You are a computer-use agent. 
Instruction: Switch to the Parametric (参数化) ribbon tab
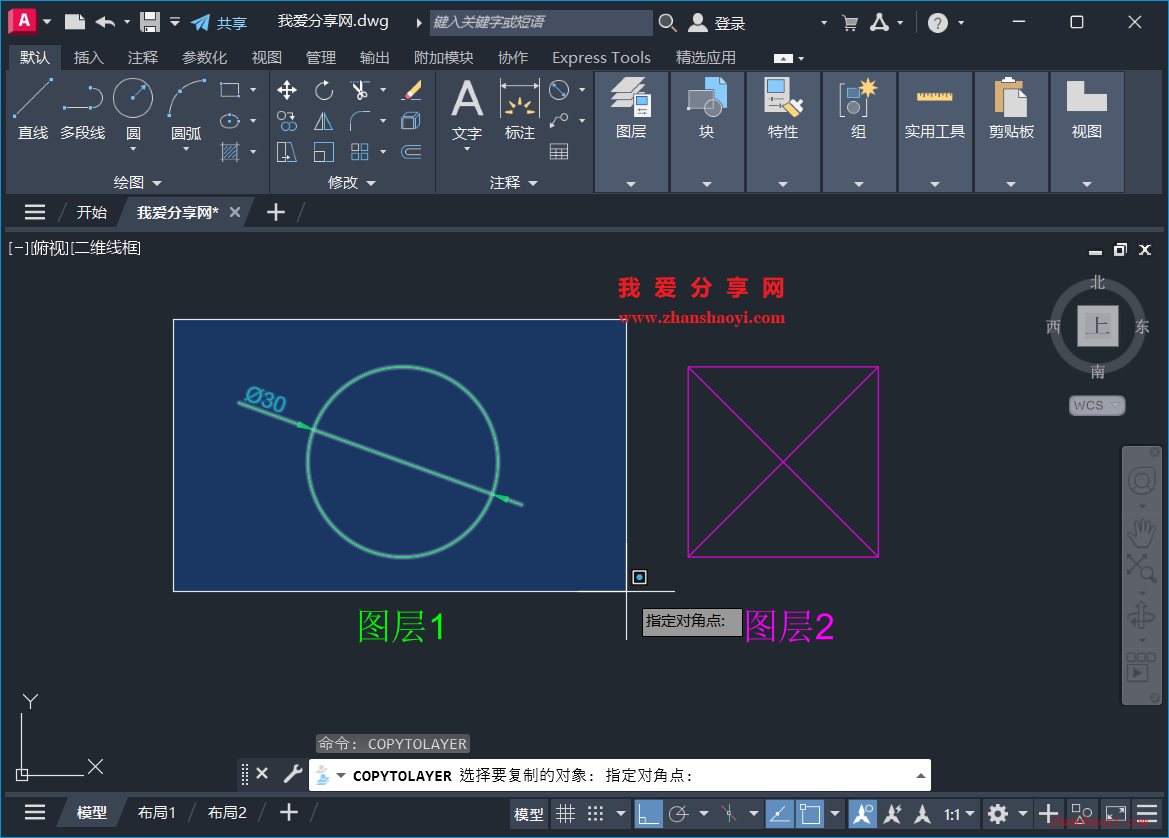tap(204, 57)
